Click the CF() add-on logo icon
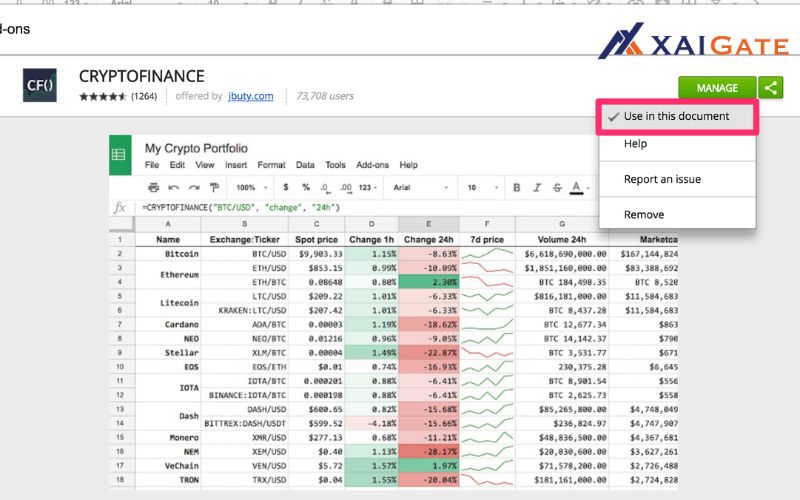This screenshot has width=800, height=500. point(40,85)
